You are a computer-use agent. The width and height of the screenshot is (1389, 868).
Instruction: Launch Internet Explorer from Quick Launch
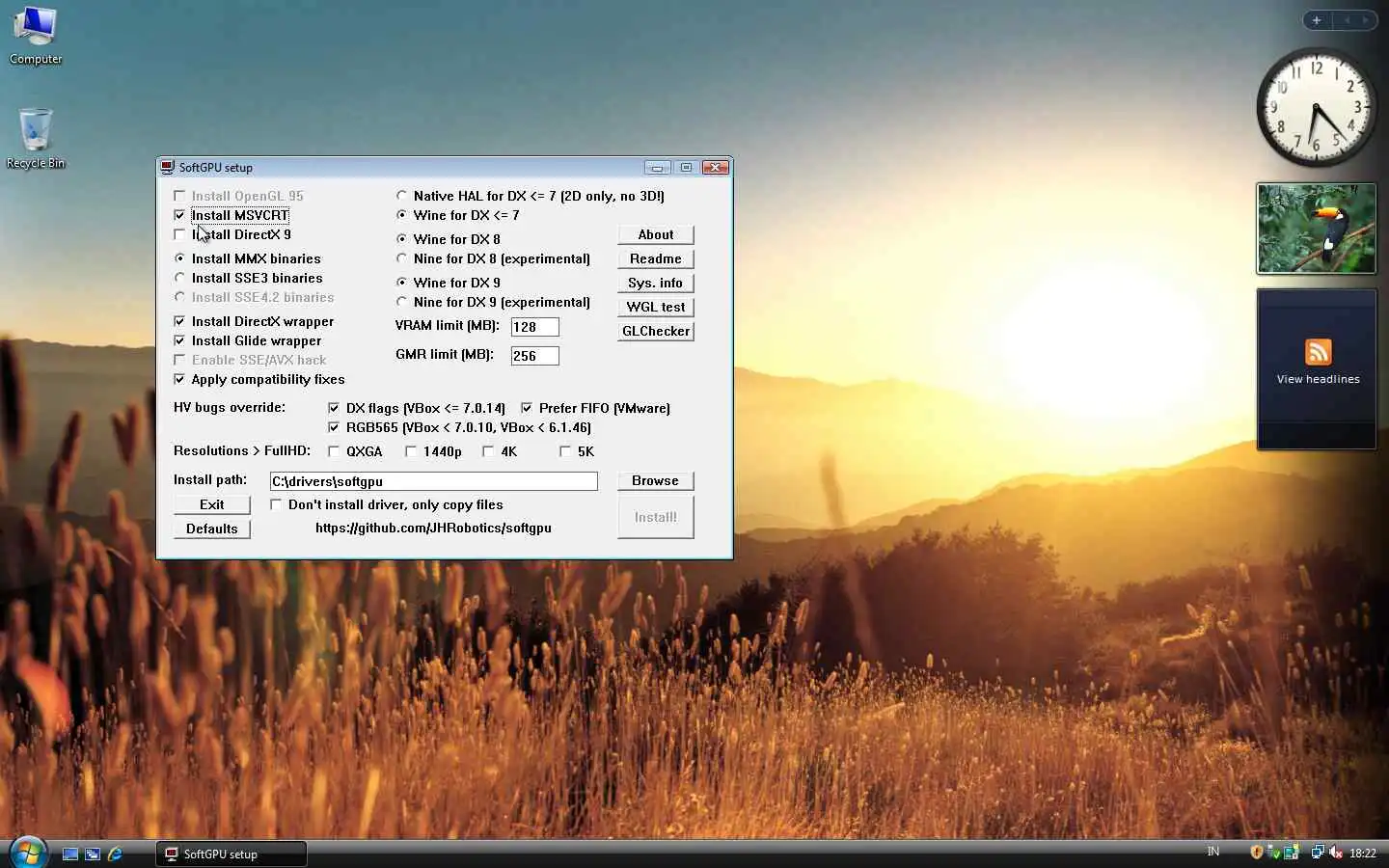tap(115, 854)
